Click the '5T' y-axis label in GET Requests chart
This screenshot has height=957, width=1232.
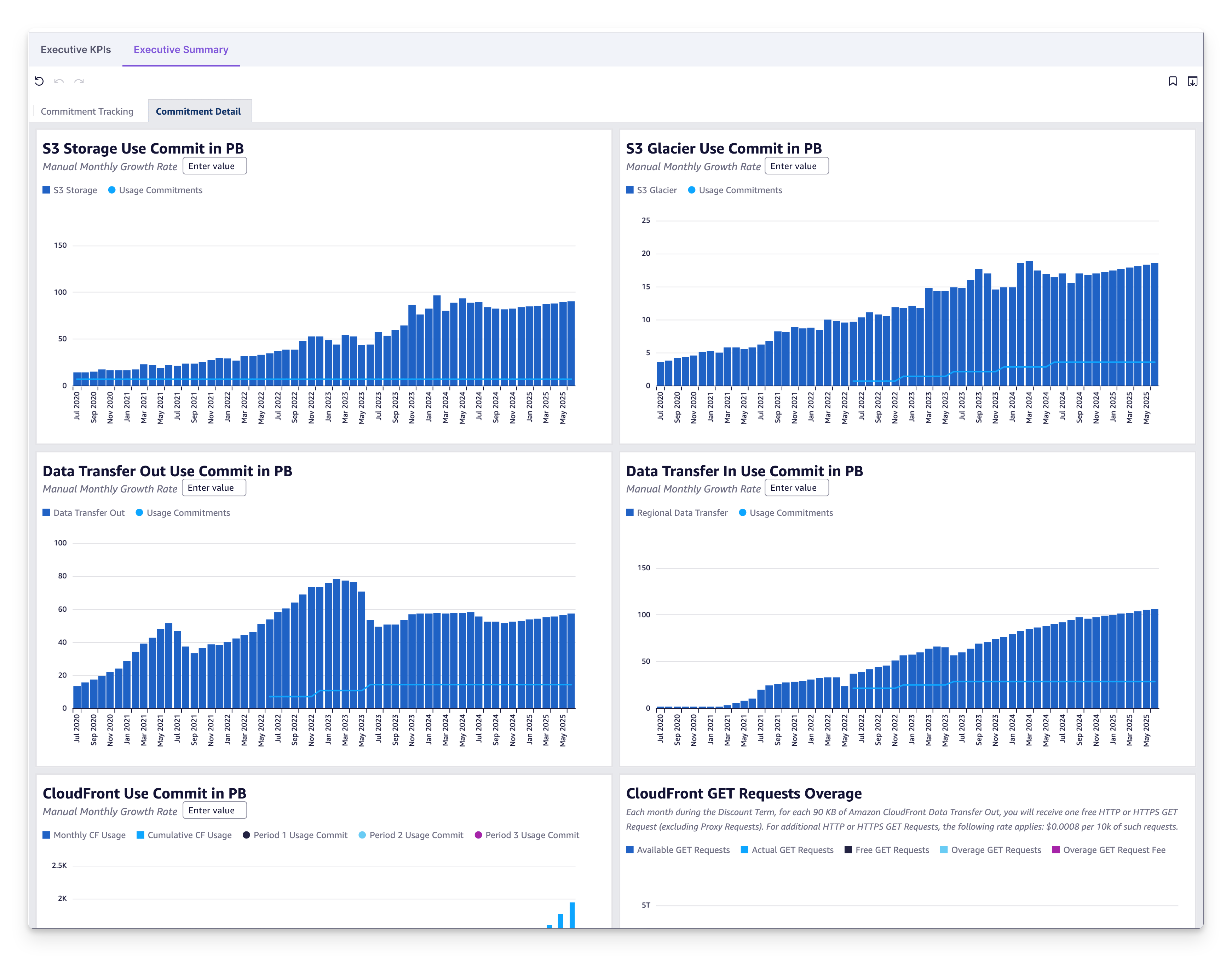tap(646, 905)
